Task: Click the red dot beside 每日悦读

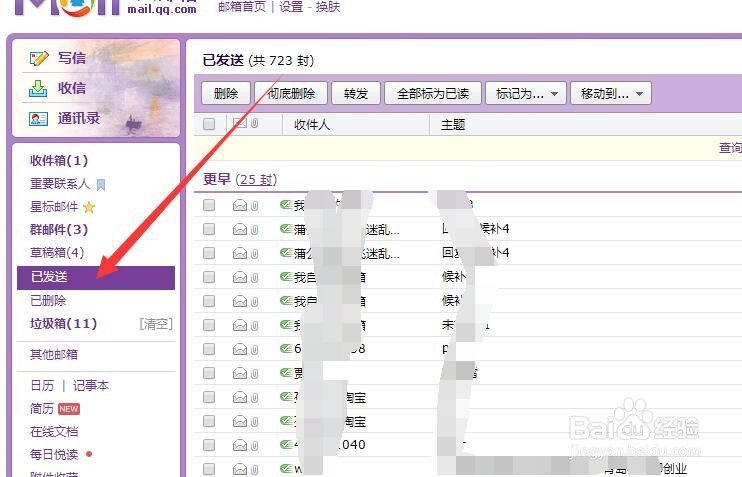Action: (x=89, y=454)
